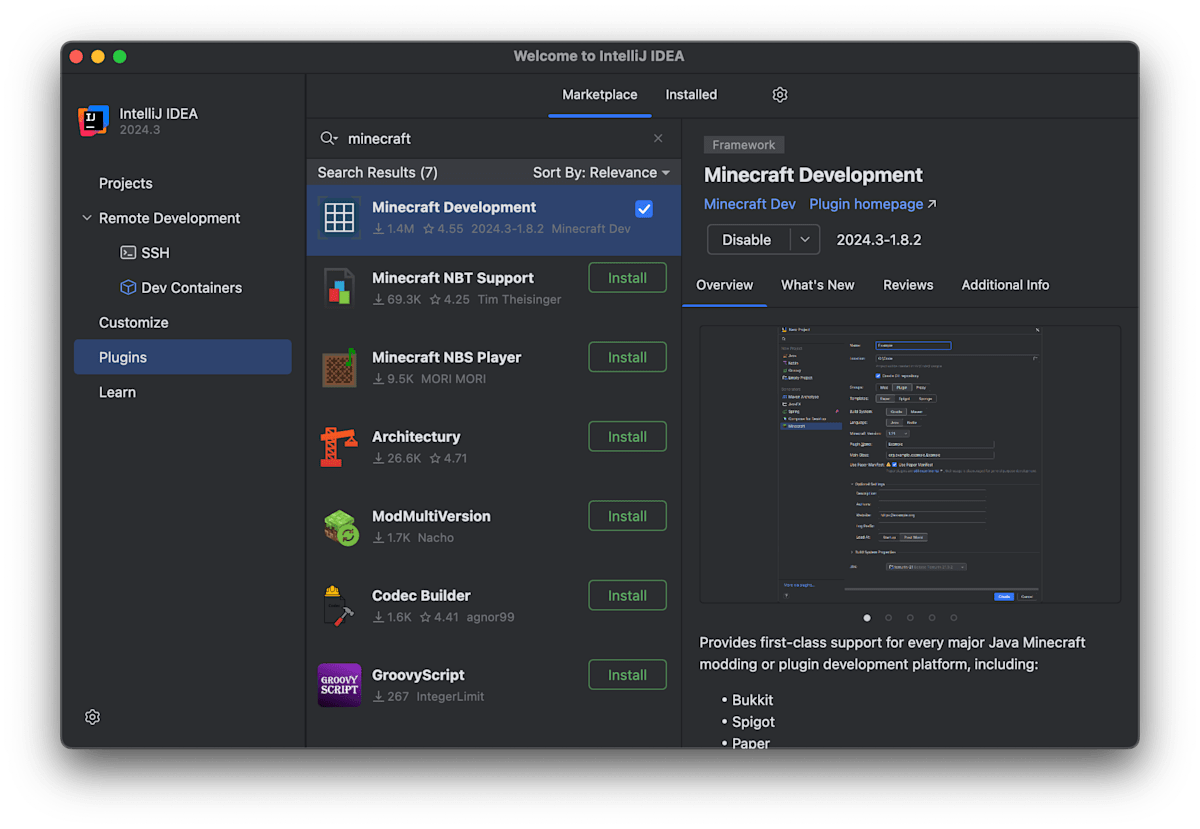Click the IntelliJ IDEA logo icon
The image size is (1200, 829).
[94, 121]
